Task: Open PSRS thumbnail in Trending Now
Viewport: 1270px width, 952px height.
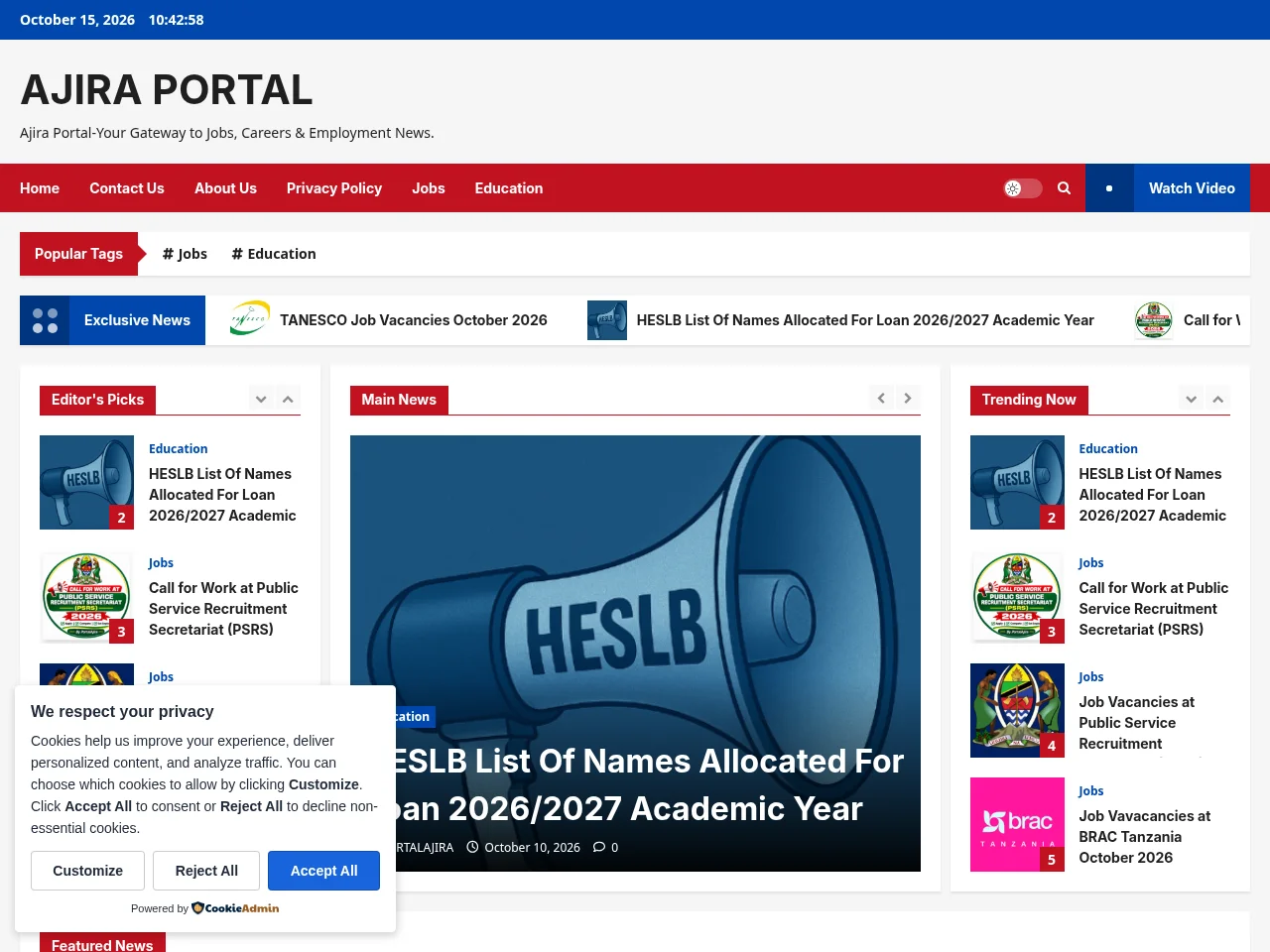Action: coord(1017,596)
